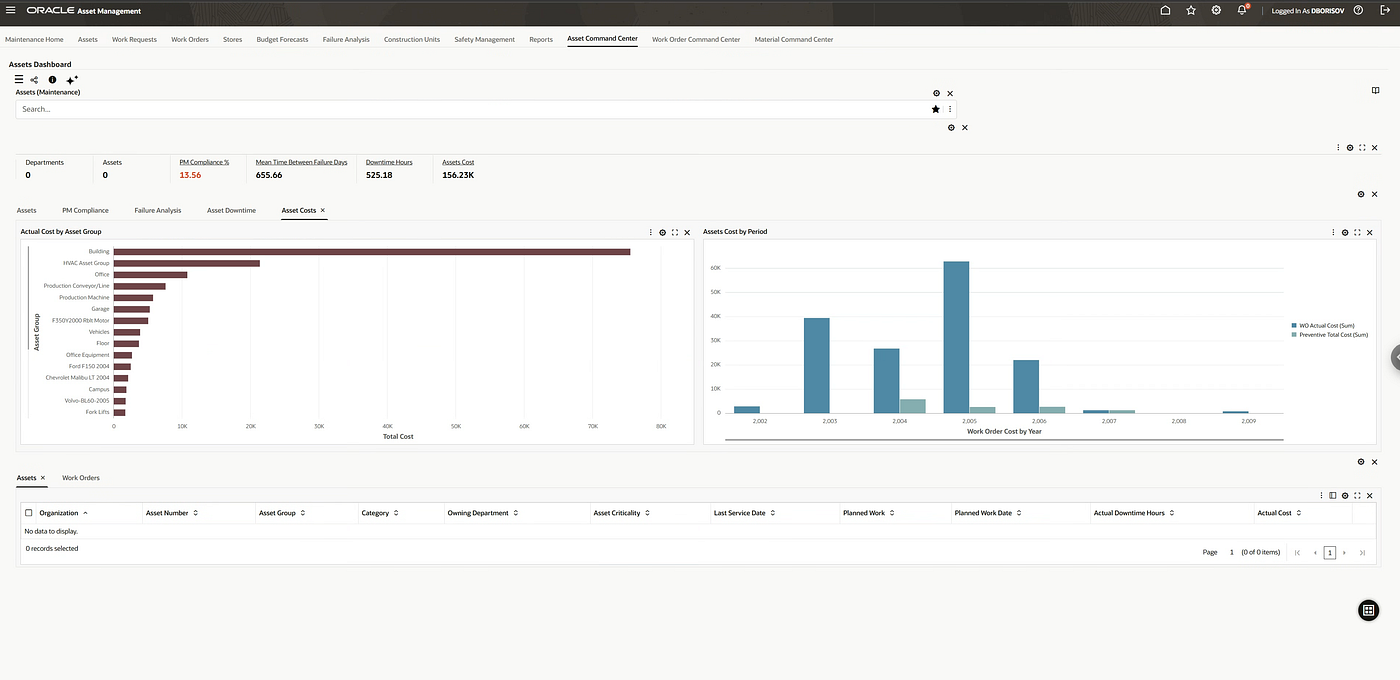Screen dimensions: 1400x680
Task: Switch to Work Order Command Center
Action: point(696,40)
